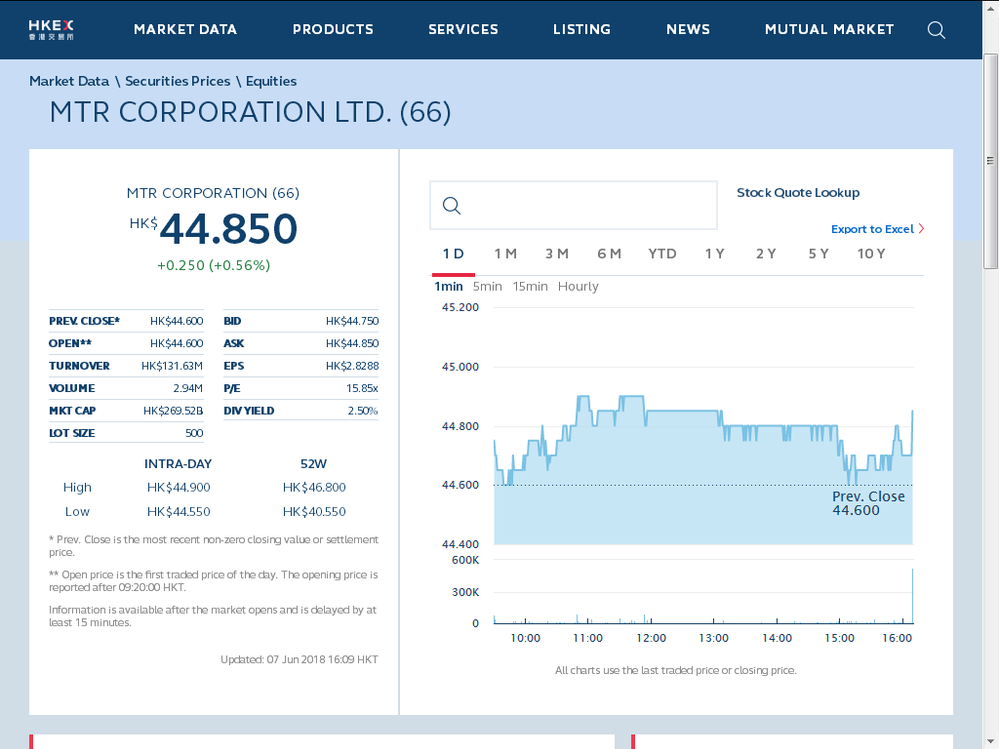The image size is (999, 749).
Task: Switch chart to YTD view
Action: [662, 254]
